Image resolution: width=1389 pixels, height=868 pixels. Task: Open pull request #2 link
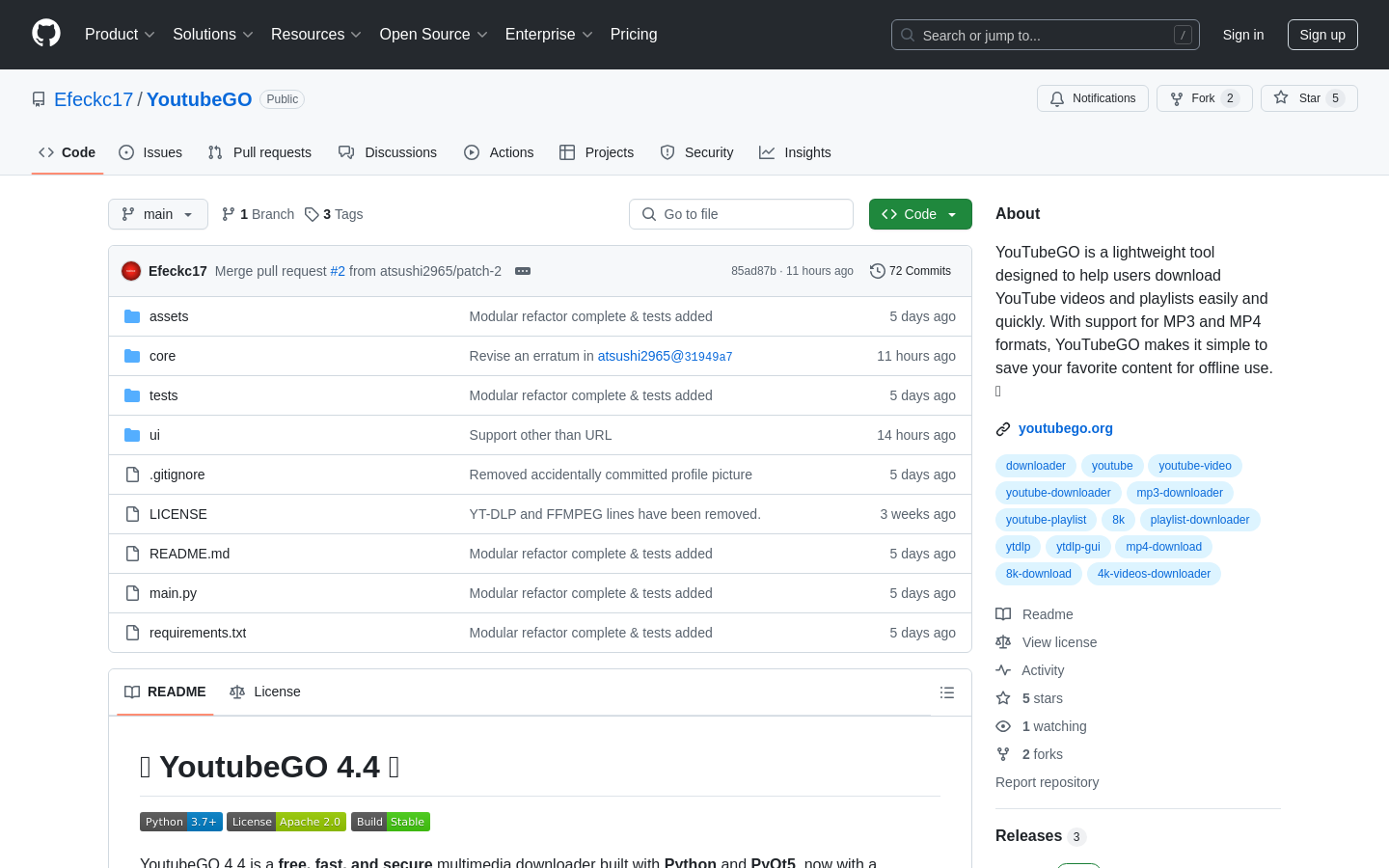pyautogui.click(x=338, y=271)
